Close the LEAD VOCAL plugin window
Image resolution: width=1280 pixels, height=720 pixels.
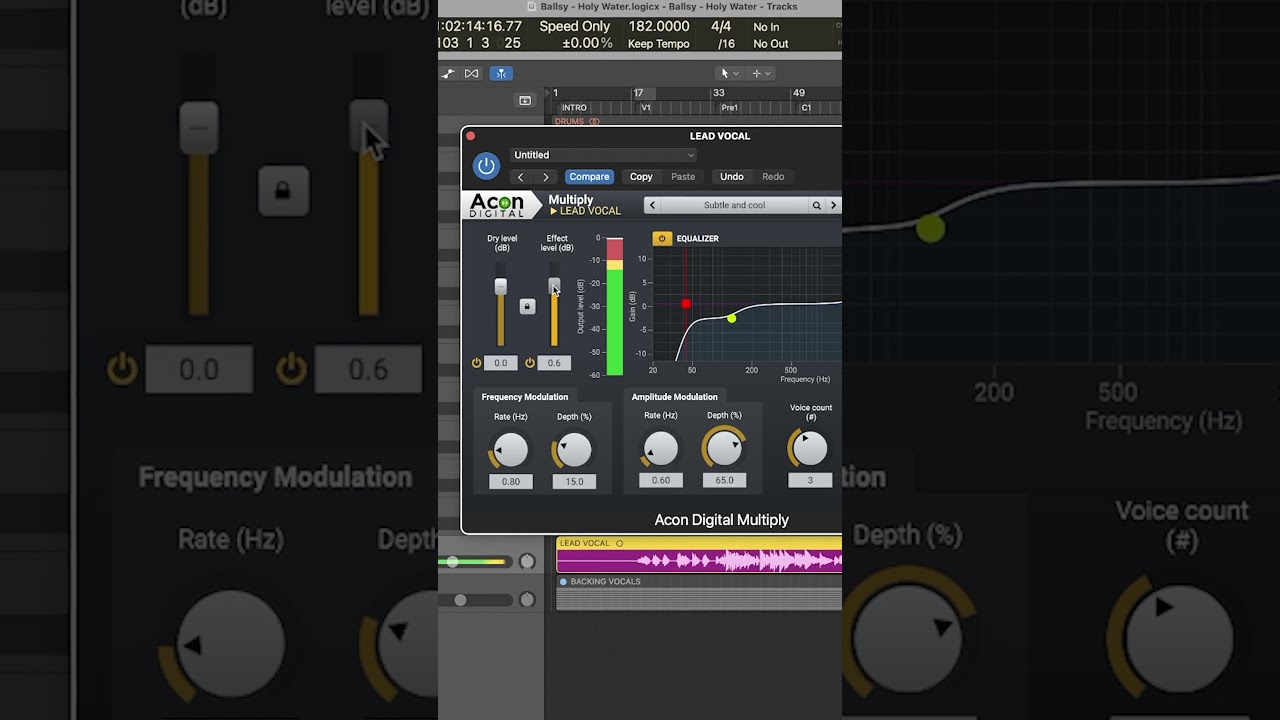[x=470, y=136]
